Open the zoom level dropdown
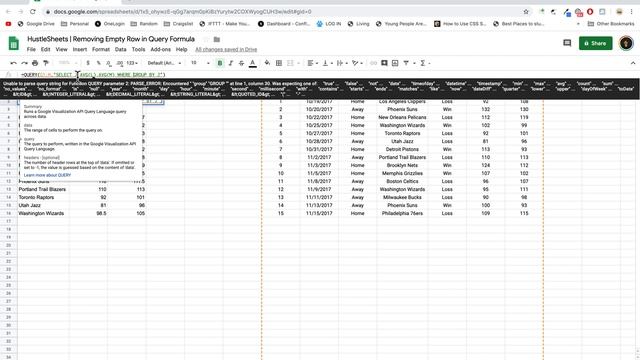The height and width of the screenshot is (360, 640). click(x=67, y=63)
